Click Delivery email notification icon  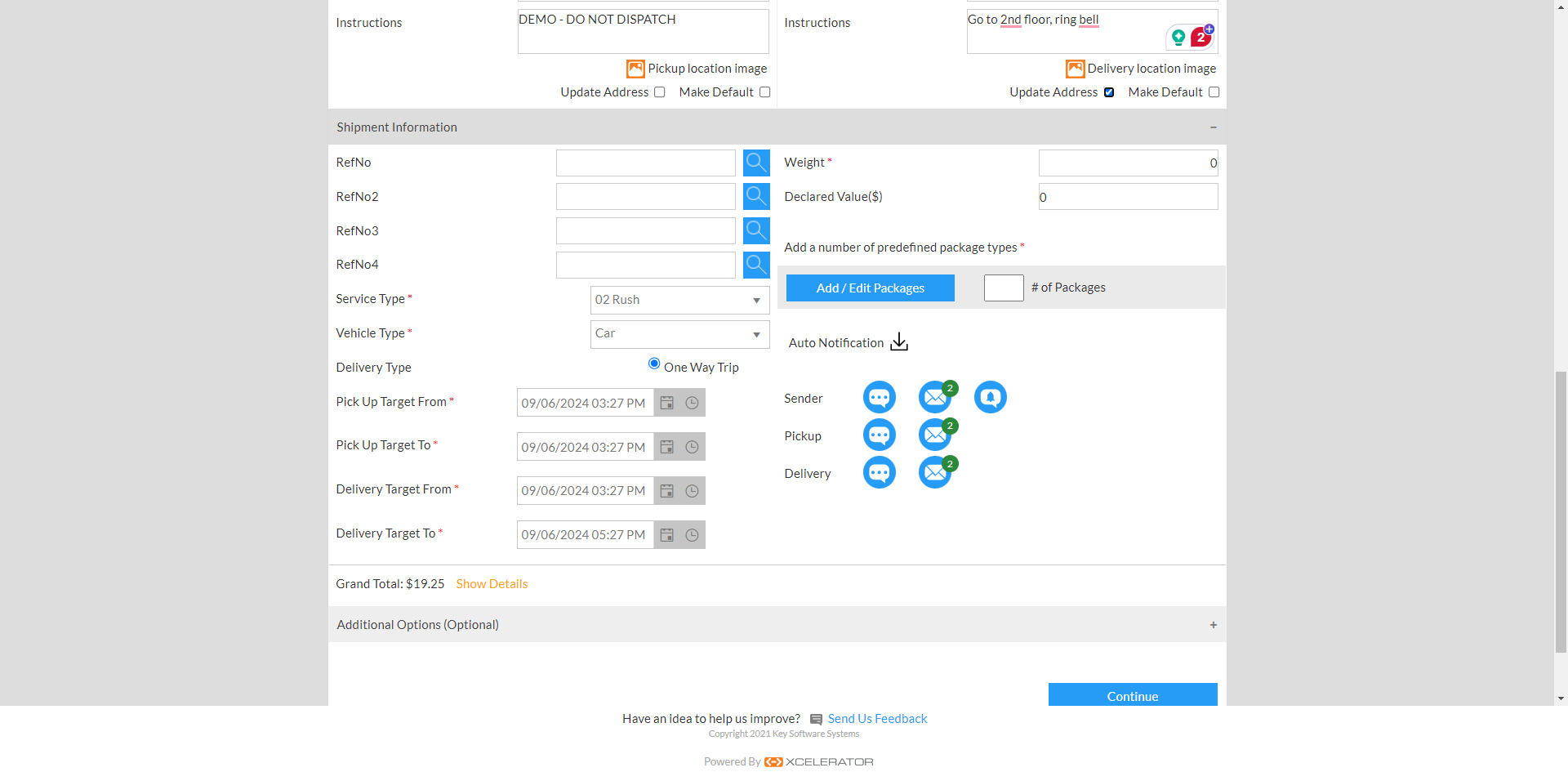click(935, 472)
